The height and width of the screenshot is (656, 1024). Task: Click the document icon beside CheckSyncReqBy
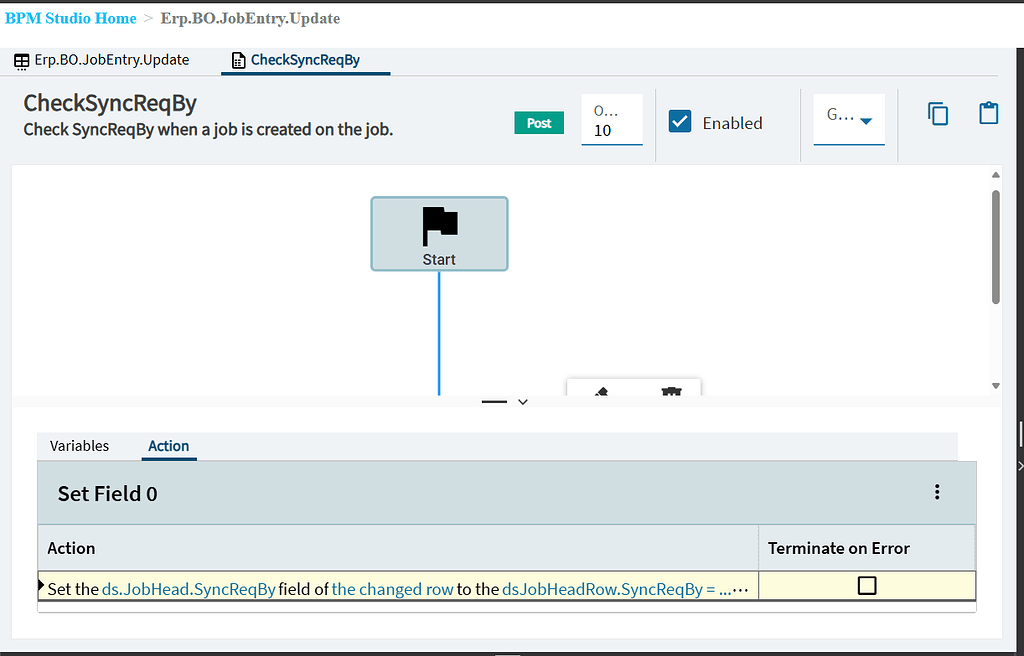pyautogui.click(x=238, y=60)
